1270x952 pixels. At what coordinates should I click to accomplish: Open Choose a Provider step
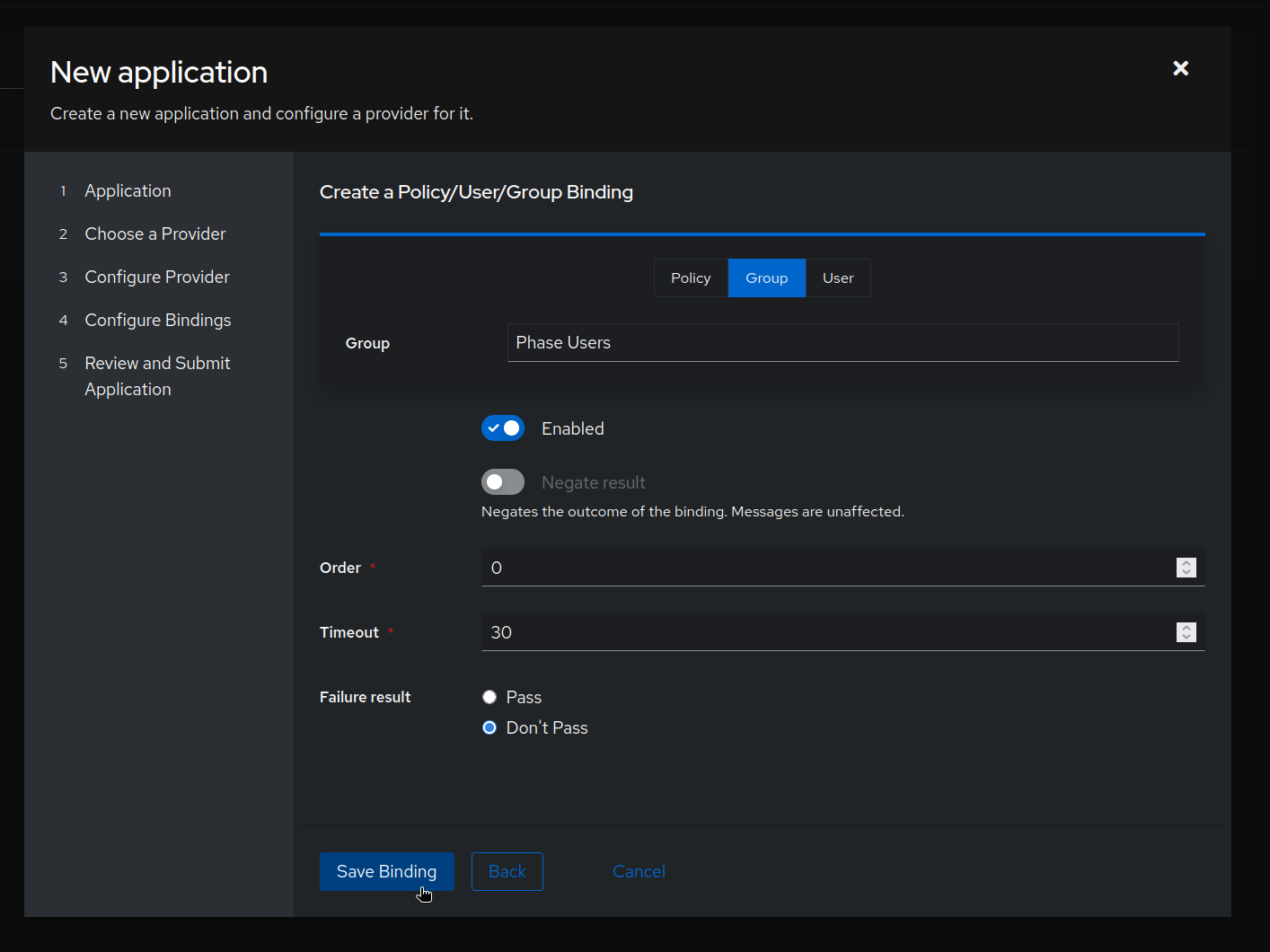(x=154, y=234)
